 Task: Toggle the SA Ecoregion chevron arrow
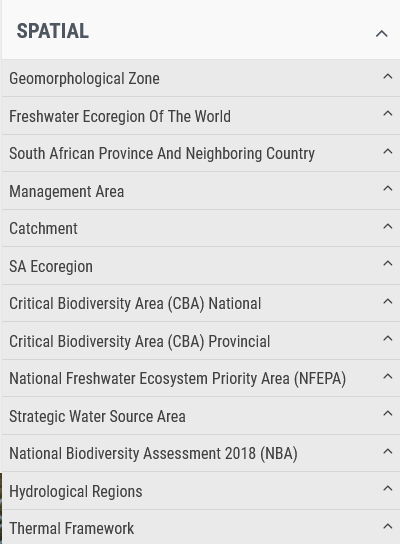(x=388, y=264)
